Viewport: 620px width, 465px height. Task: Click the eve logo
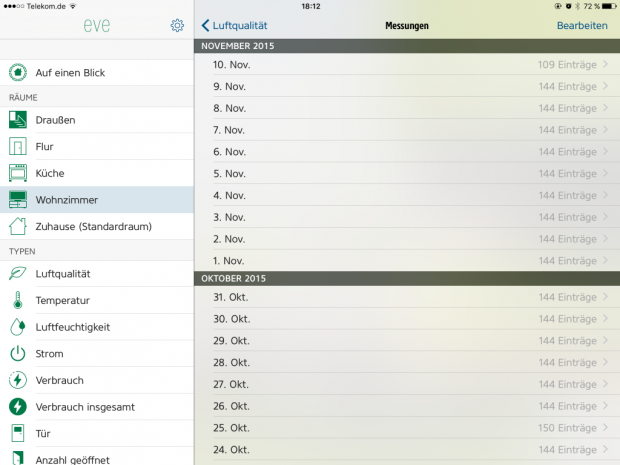point(97,26)
